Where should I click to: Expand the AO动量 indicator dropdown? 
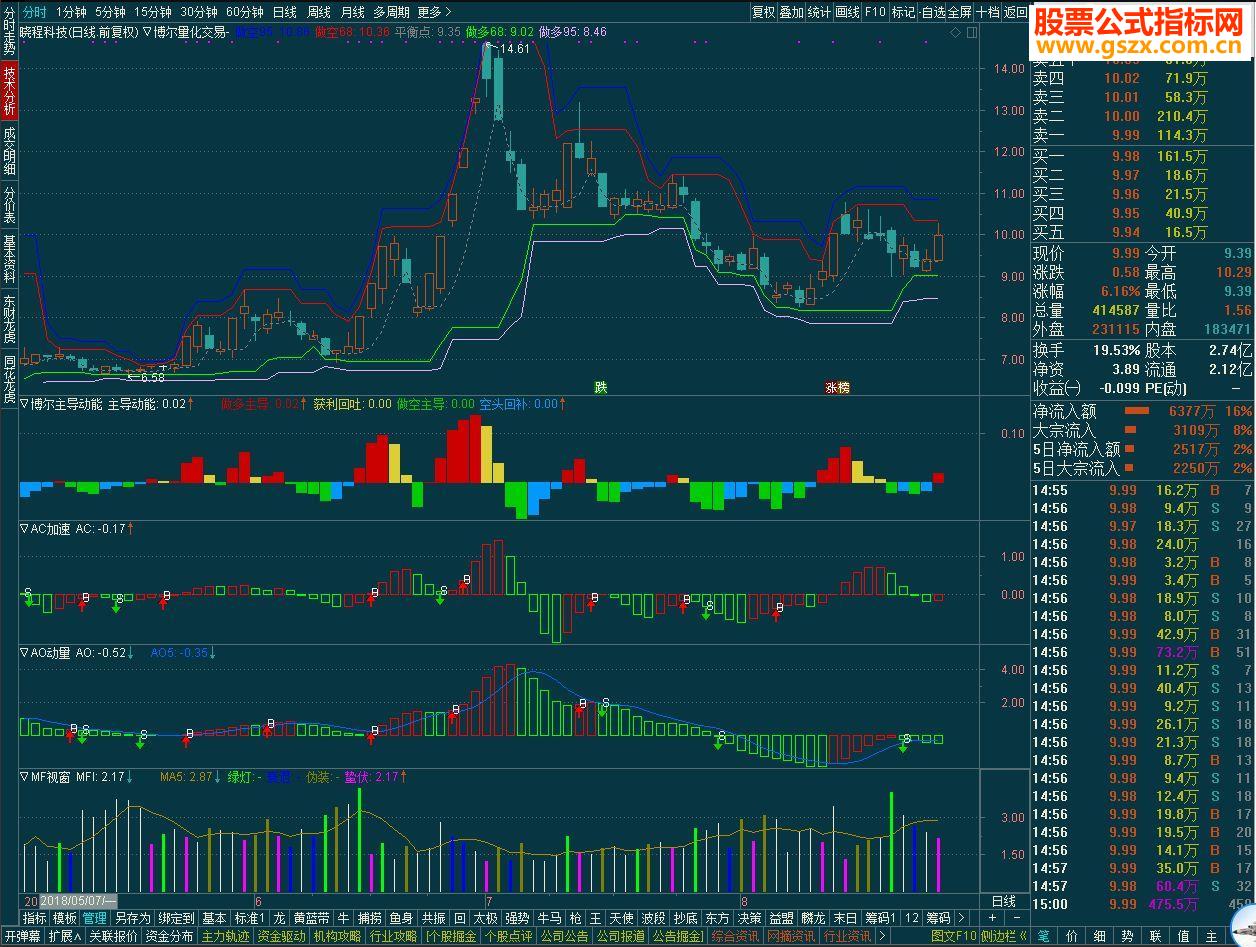(25, 652)
